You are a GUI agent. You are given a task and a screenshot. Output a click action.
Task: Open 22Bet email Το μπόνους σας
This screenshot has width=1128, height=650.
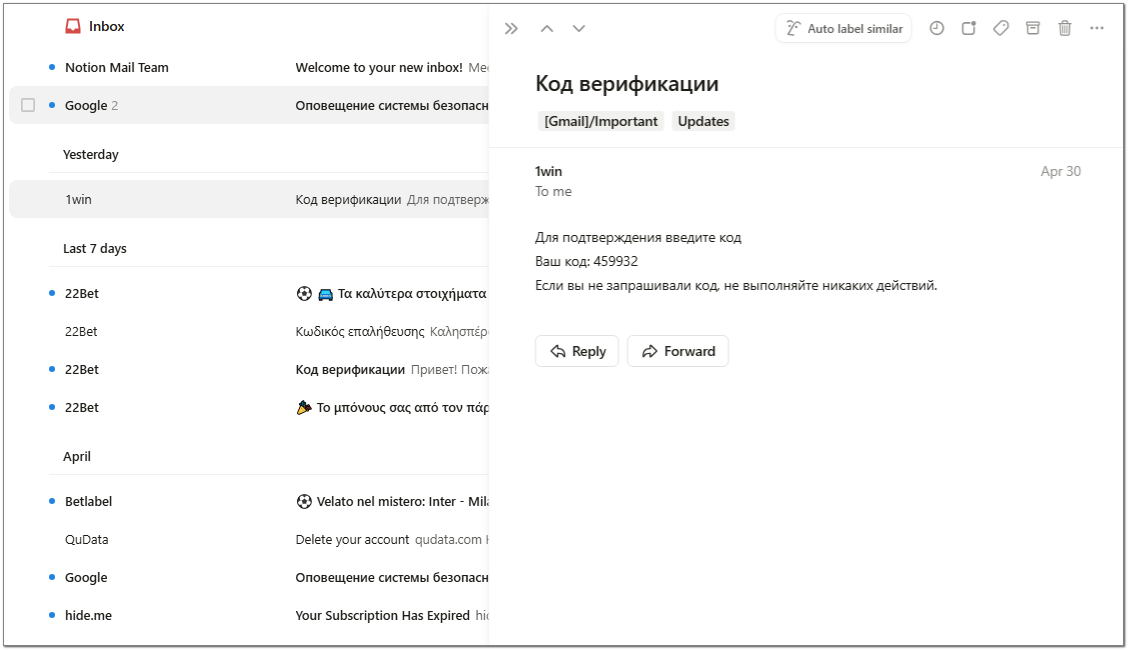(x=249, y=407)
